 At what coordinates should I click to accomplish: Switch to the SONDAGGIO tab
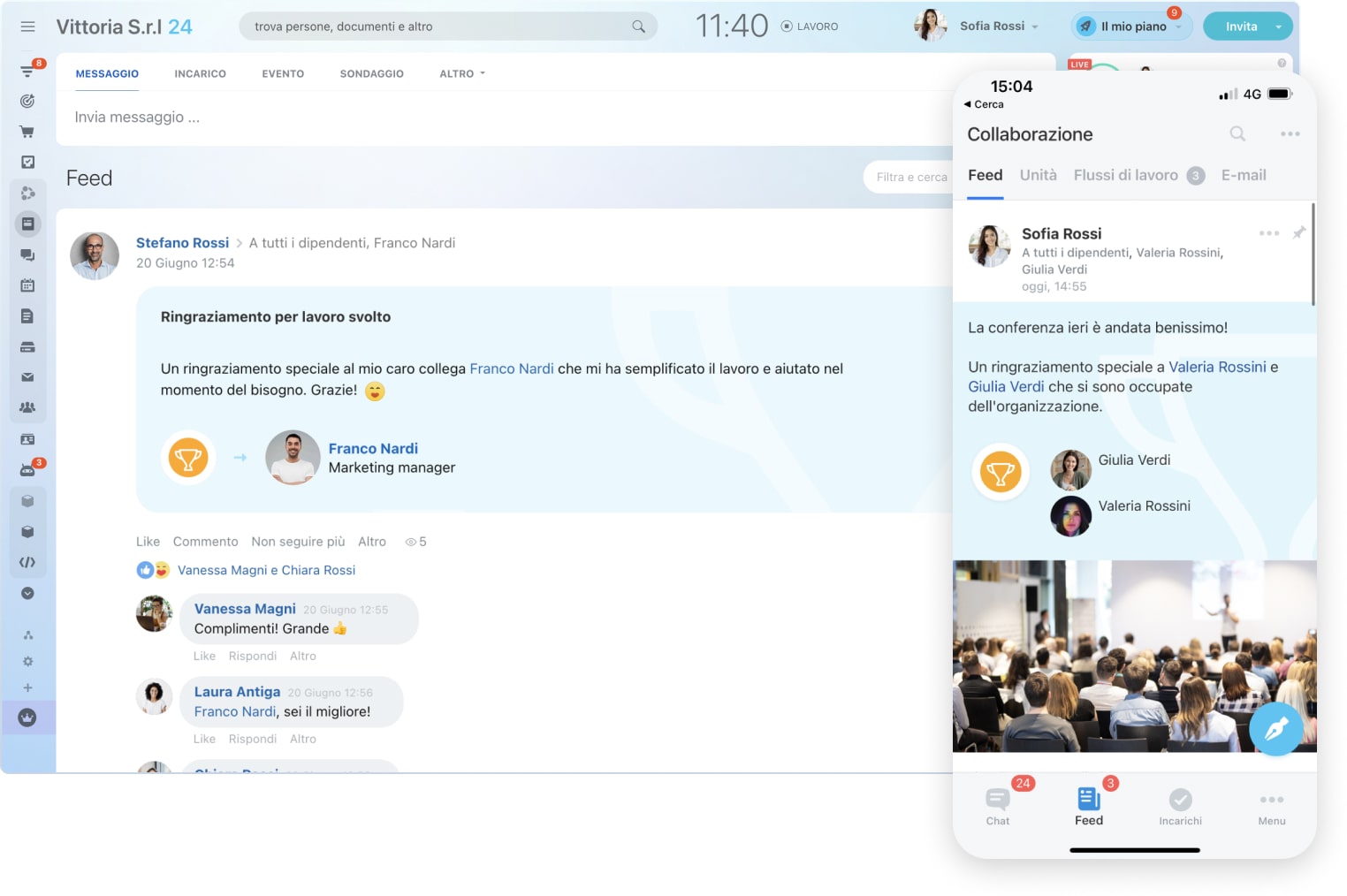coord(371,74)
